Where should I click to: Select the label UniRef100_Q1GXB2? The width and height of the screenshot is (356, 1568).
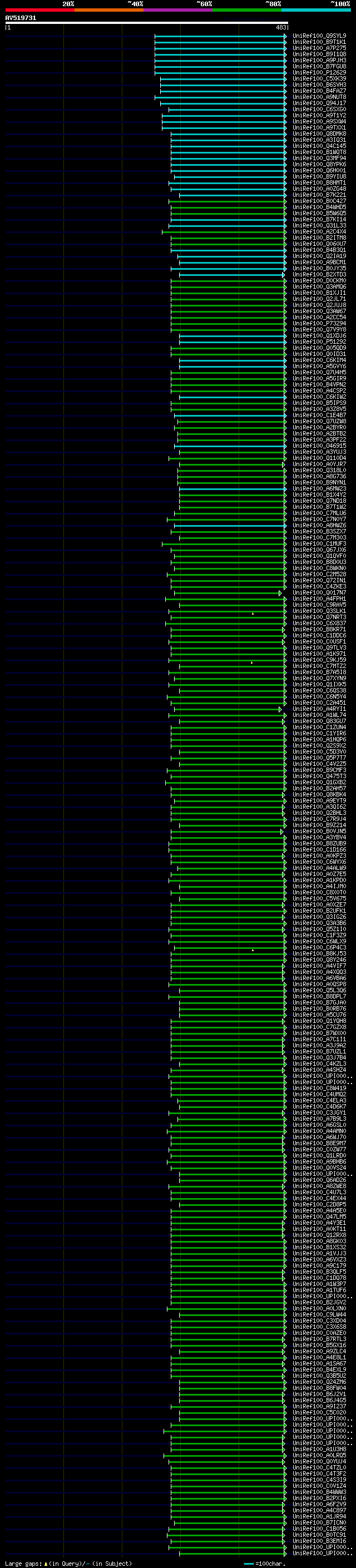pos(319,782)
